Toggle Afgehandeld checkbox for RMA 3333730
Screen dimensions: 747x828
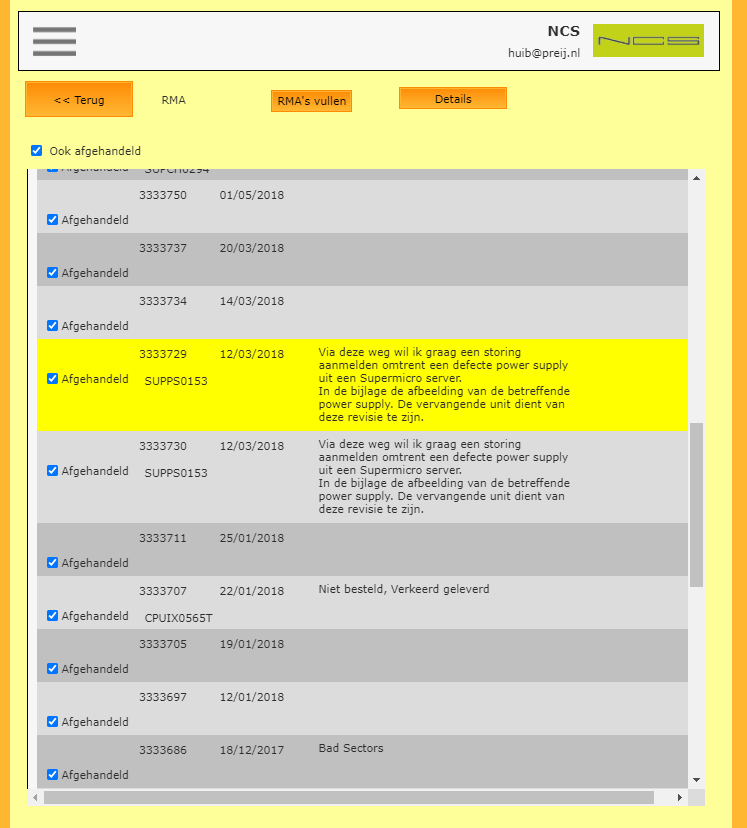pyautogui.click(x=52, y=471)
